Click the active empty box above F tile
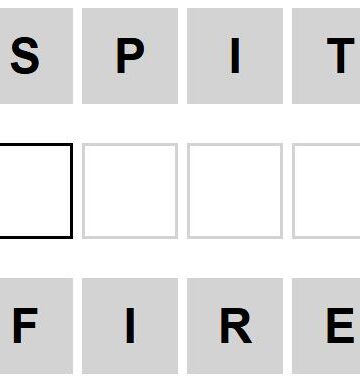Image resolution: width=360 pixels, height=385 pixels. tap(36, 191)
